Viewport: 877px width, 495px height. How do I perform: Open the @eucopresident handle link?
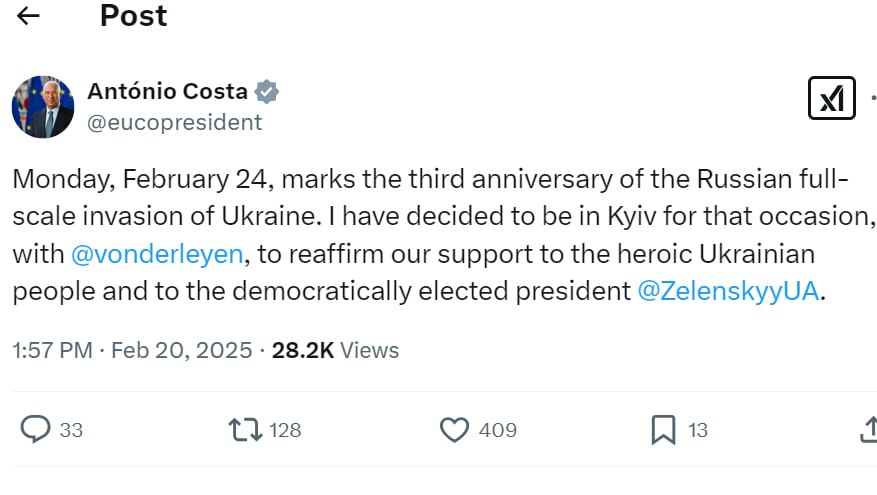pyautogui.click(x=175, y=122)
